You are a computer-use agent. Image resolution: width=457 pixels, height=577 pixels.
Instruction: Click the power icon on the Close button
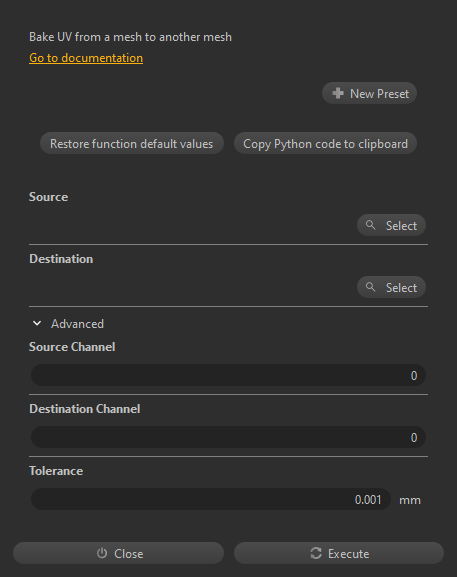click(102, 553)
